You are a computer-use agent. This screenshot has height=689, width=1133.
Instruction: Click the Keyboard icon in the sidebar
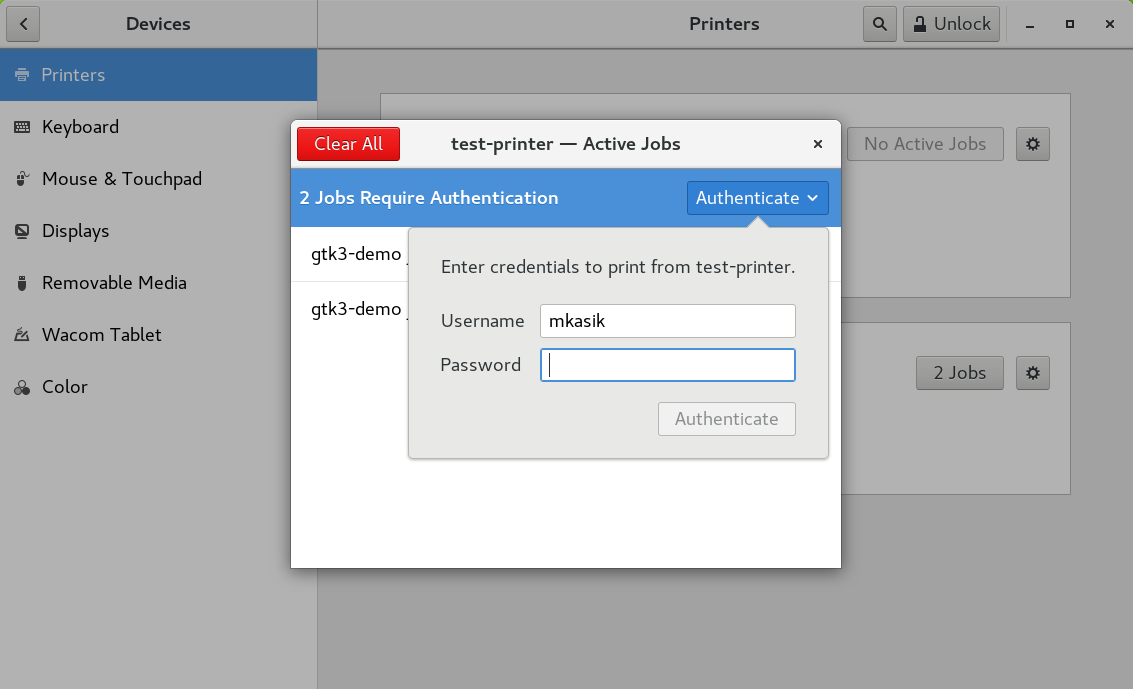(22, 127)
